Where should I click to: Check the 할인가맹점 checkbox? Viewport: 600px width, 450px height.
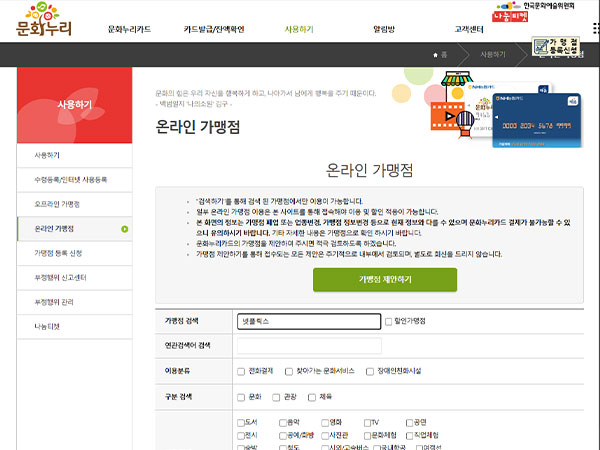point(388,321)
